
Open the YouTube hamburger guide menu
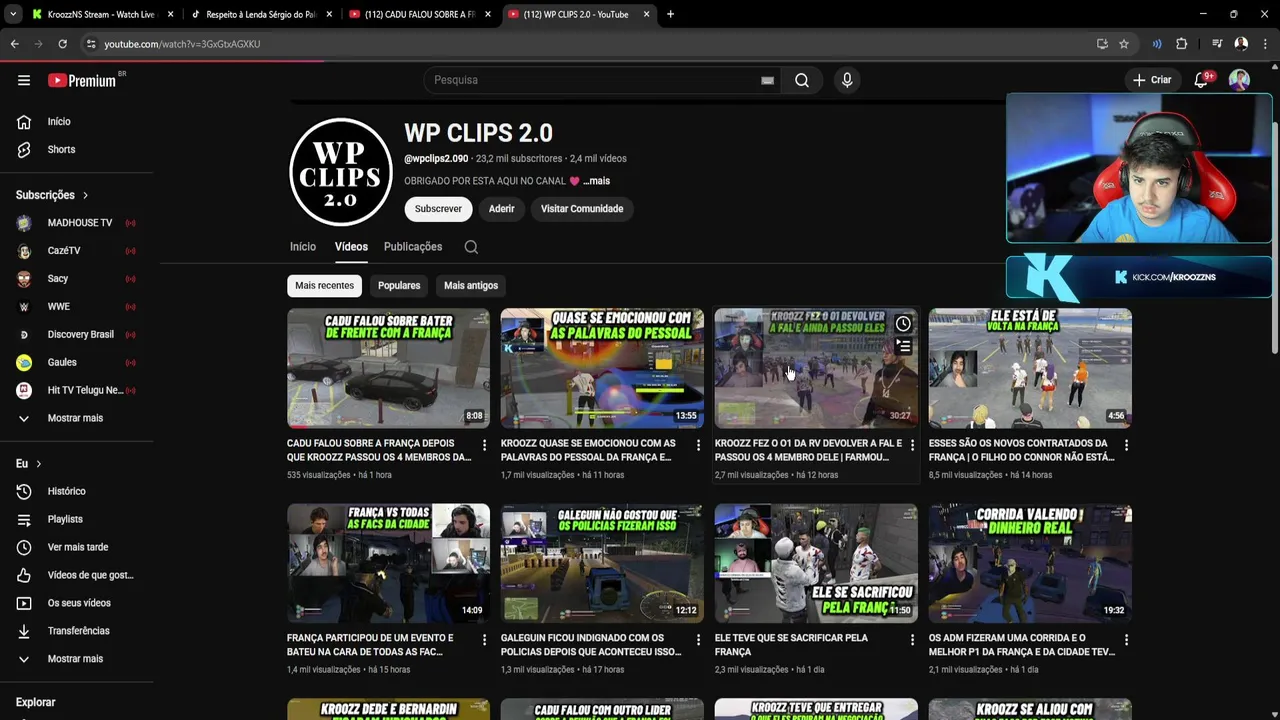24,80
